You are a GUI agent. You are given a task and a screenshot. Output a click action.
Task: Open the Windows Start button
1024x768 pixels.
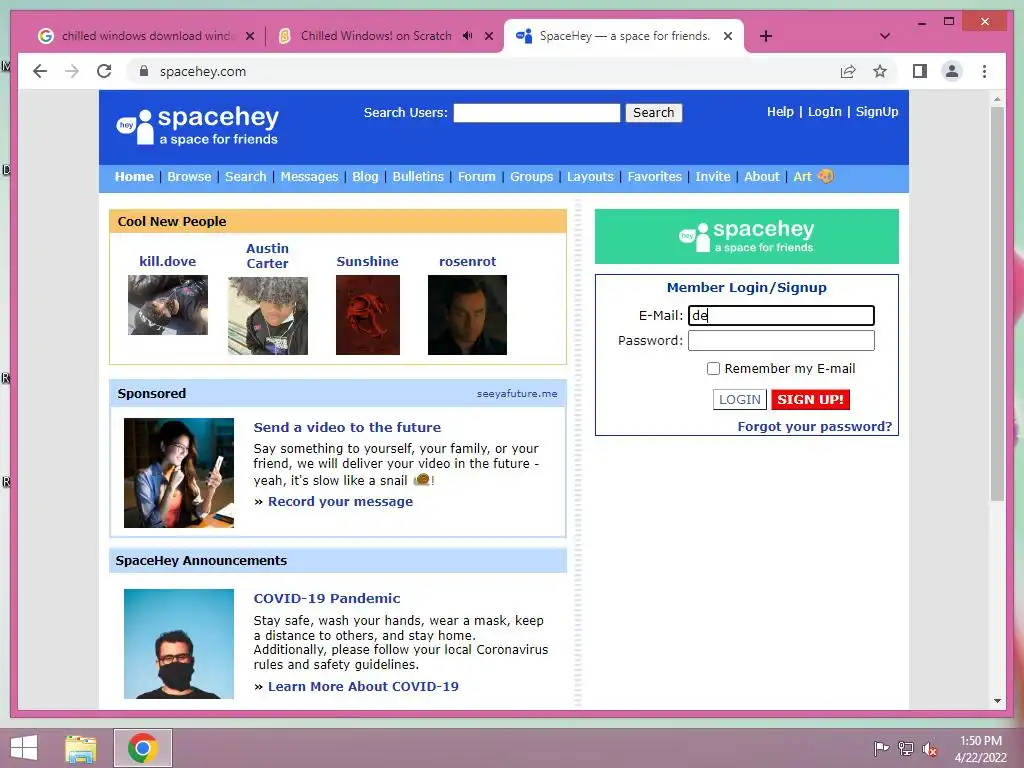pos(24,748)
